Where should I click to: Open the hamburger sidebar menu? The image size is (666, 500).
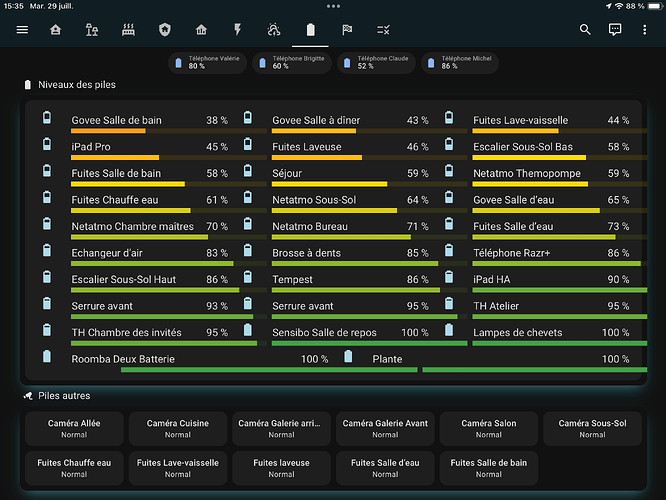pos(22,30)
